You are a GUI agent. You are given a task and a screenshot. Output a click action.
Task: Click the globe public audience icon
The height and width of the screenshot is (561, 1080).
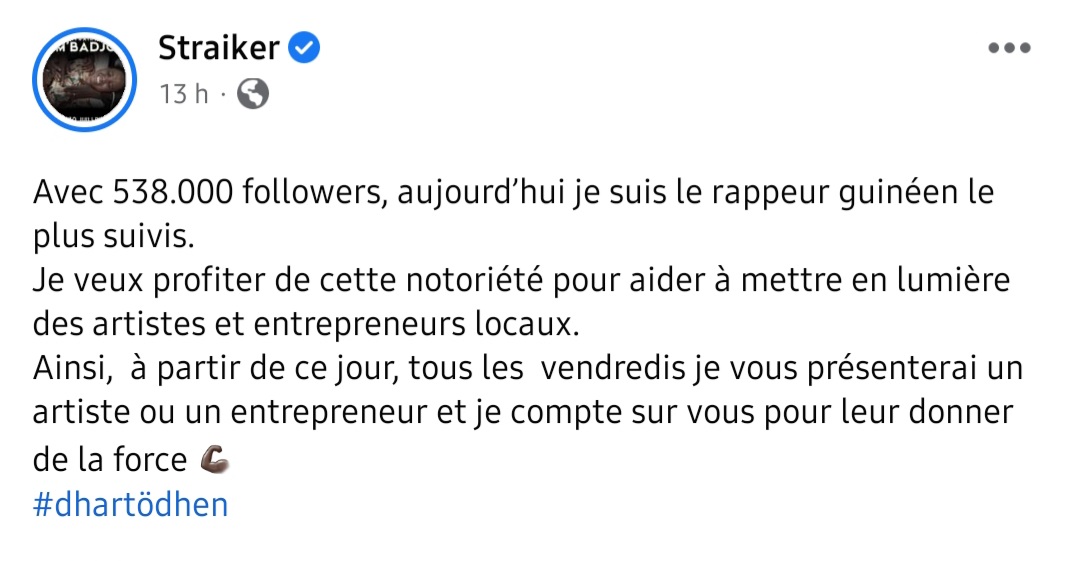point(253,93)
